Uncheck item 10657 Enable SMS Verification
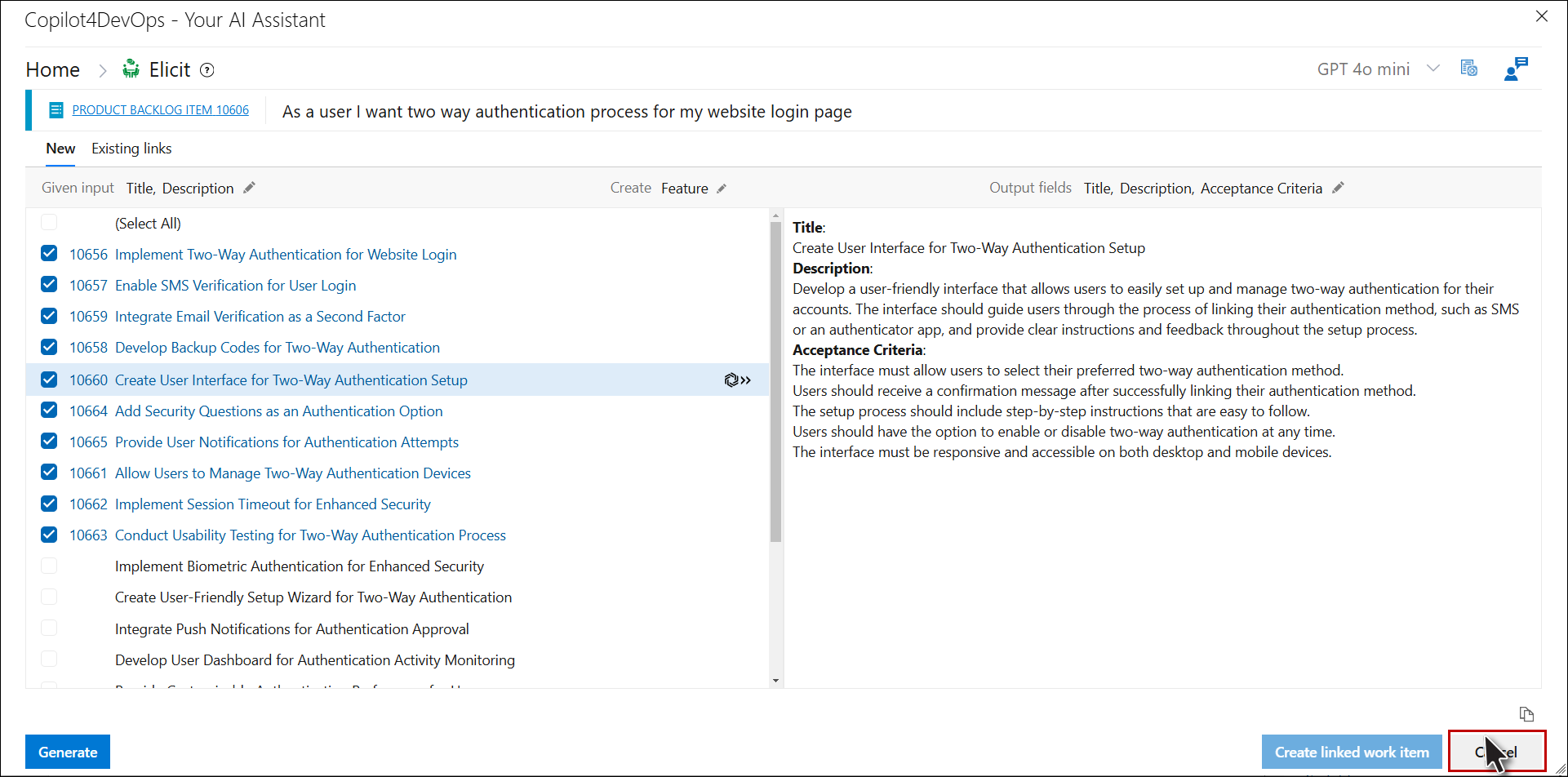Viewport: 1568px width, 777px height. point(49,284)
